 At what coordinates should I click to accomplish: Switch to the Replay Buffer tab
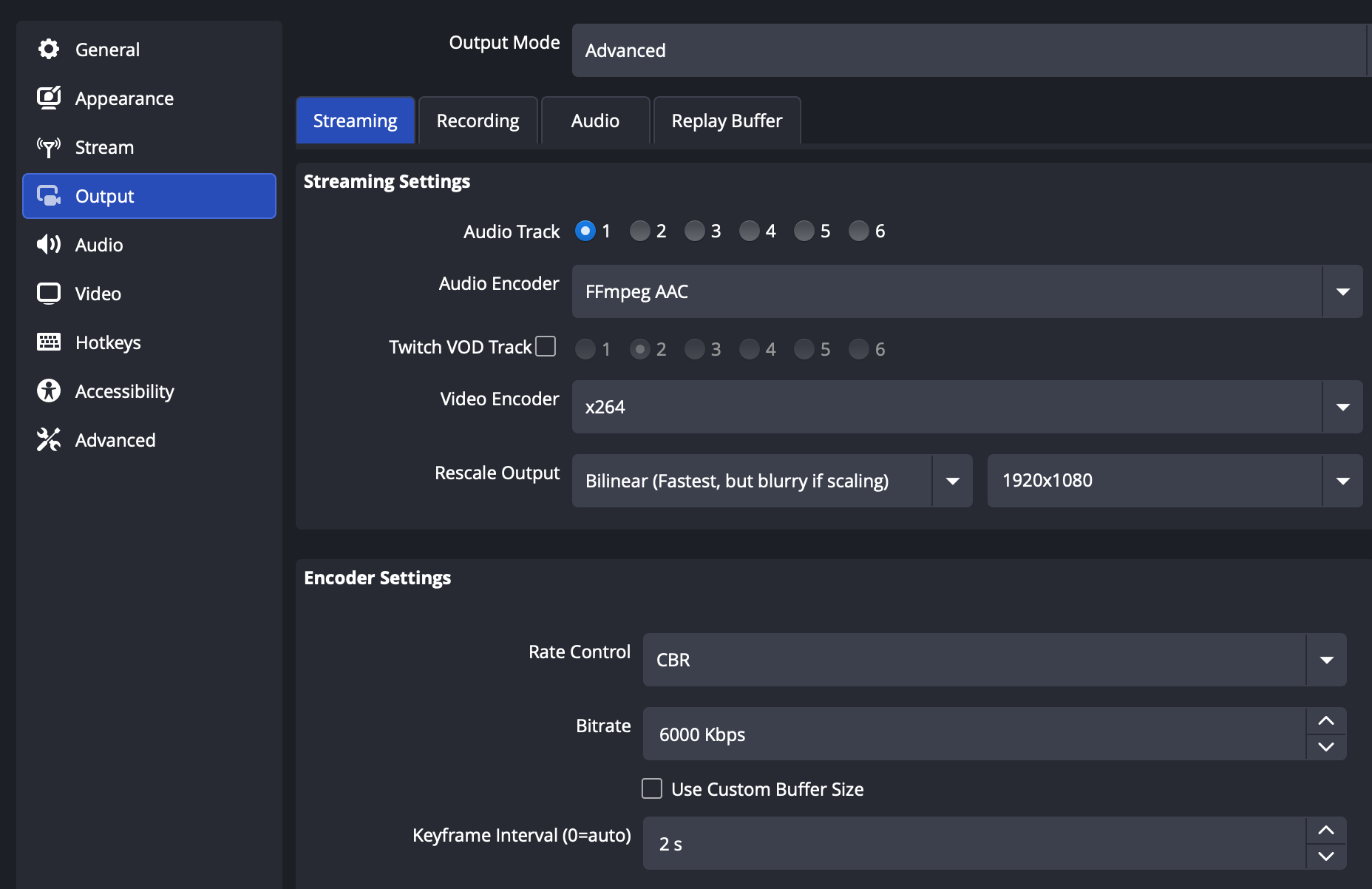click(x=727, y=121)
